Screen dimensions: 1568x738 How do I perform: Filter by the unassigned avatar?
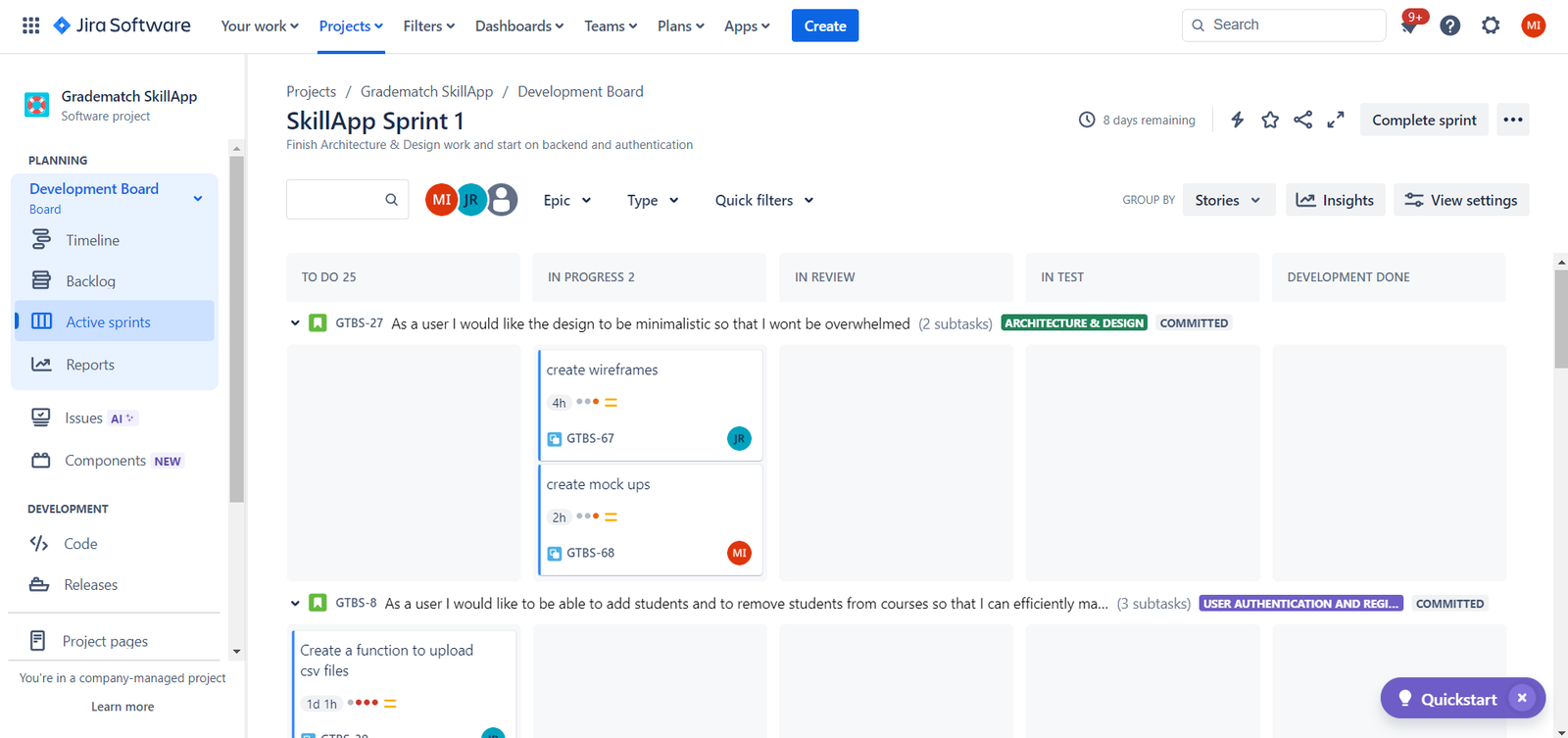(502, 200)
